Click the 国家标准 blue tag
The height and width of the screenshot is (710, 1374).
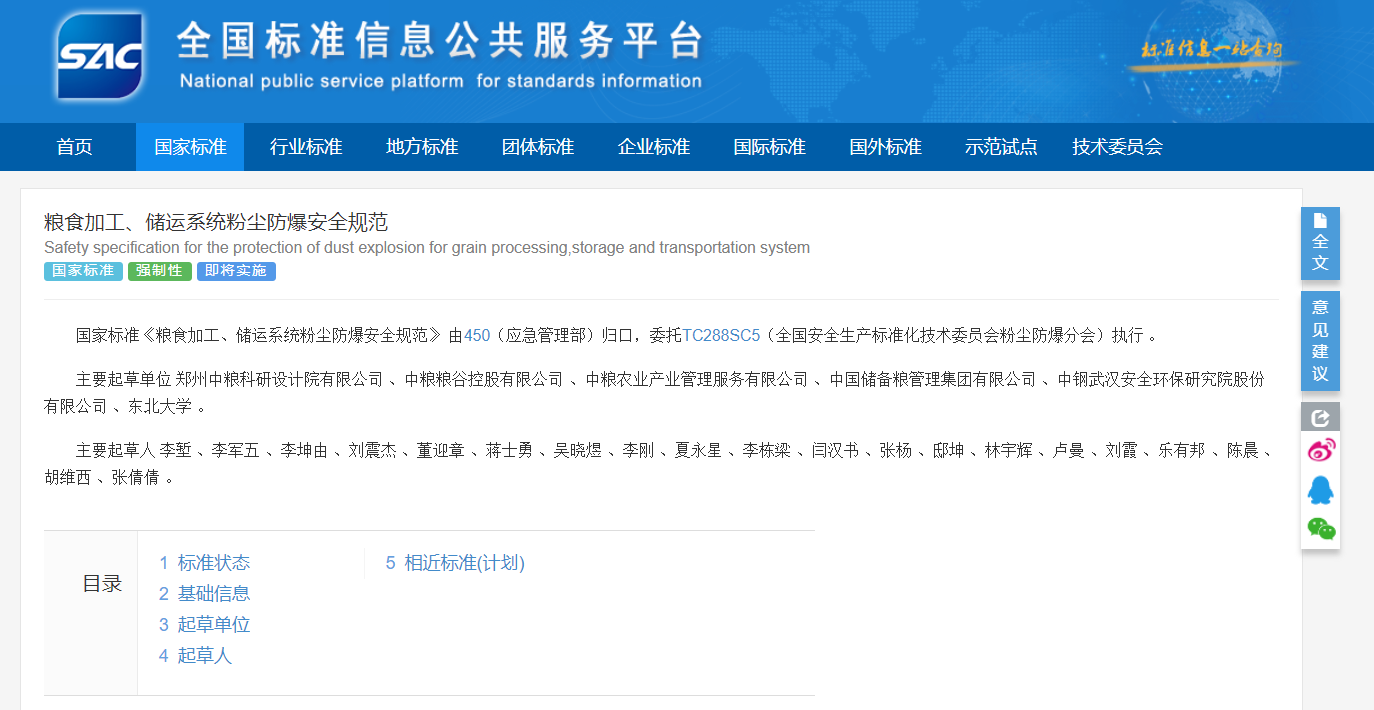click(83, 271)
